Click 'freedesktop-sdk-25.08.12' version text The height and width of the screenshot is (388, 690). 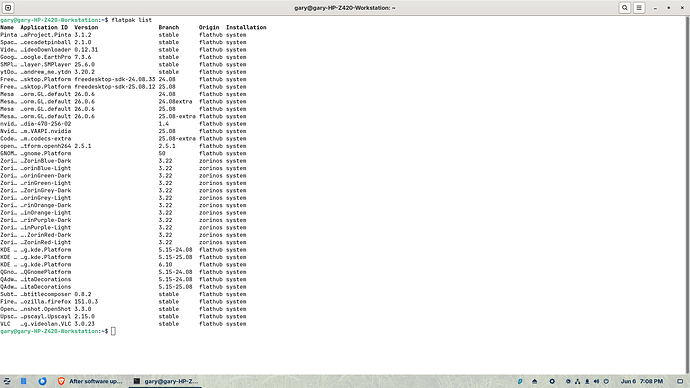pyautogui.click(x=114, y=87)
